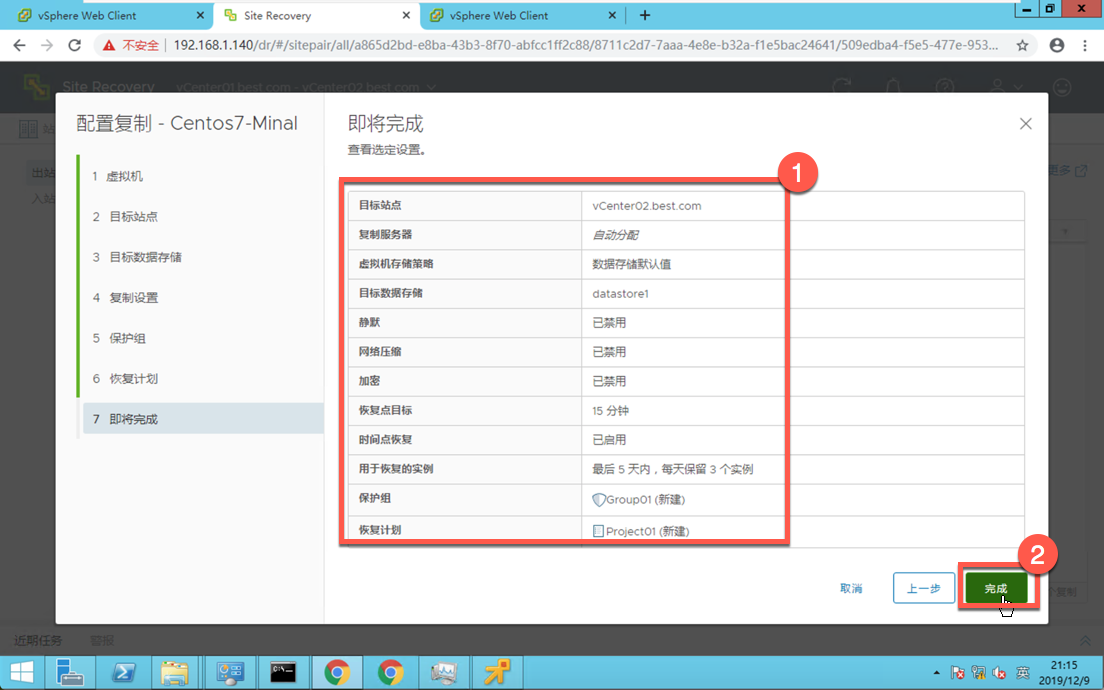This screenshot has height=690, width=1104.
Task: Close the third tab, vSphere Web Client
Action: (x=612, y=15)
